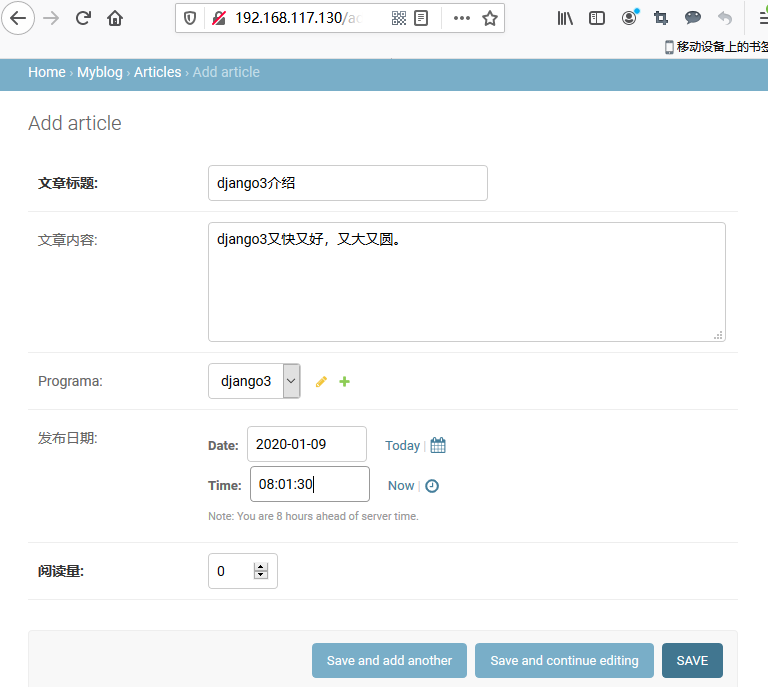Click the textarea resize handle

coord(718,335)
